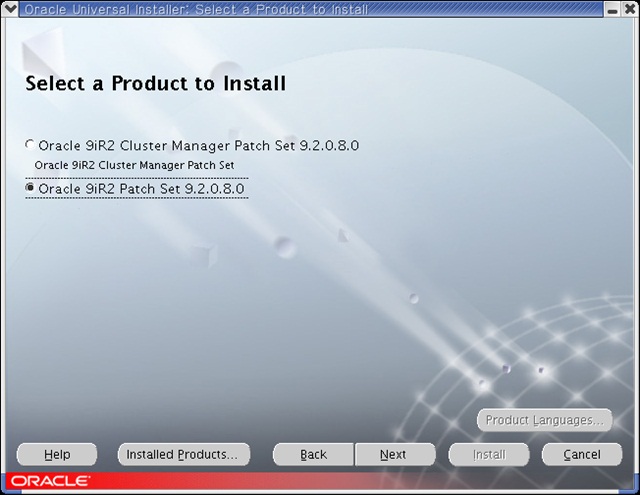Open the Help button
This screenshot has width=640, height=495.
[x=57, y=454]
